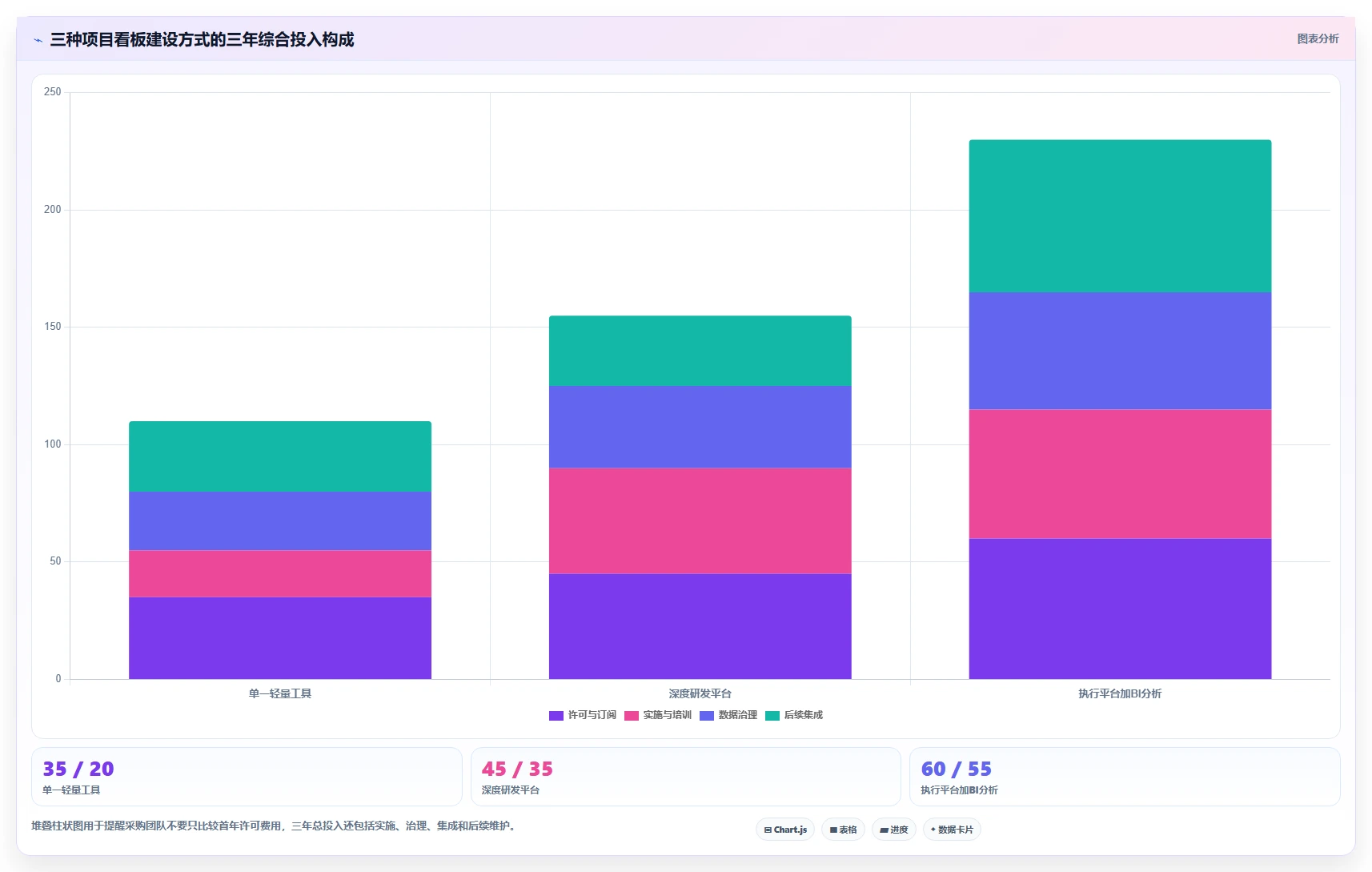Viewport: 1372px width, 872px height.
Task: Click the pink 实施与培训 segment of 深度研发平台 bar
Action: point(700,520)
